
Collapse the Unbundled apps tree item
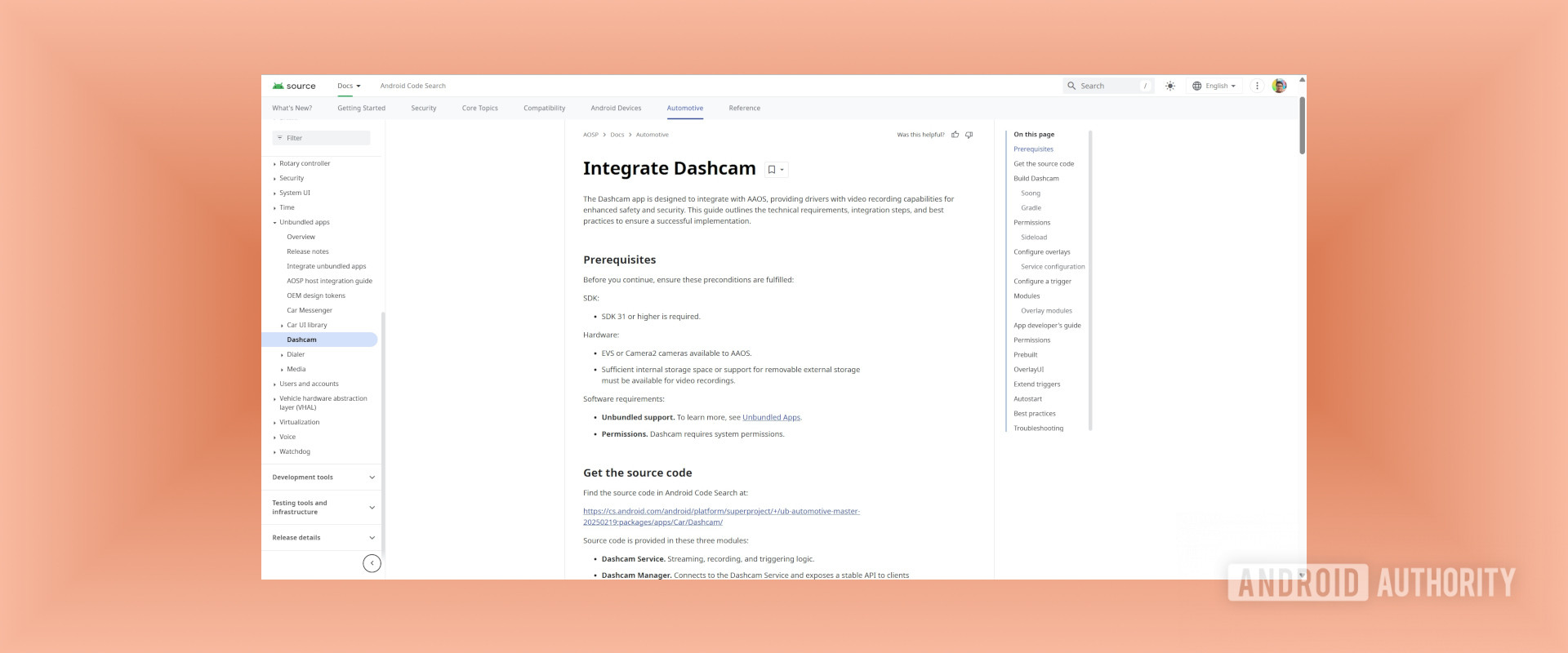(275, 223)
